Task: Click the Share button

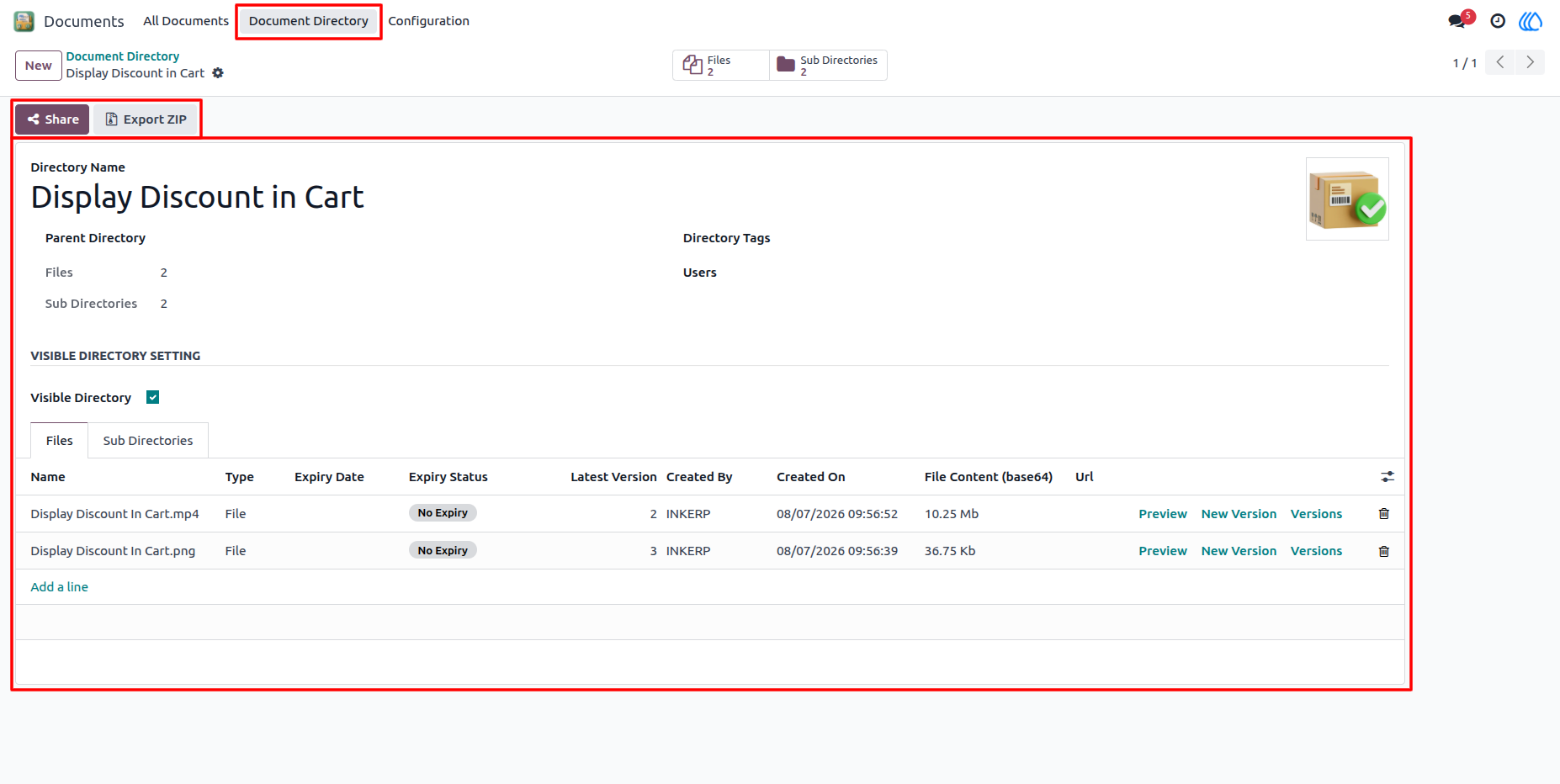Action: tap(52, 119)
